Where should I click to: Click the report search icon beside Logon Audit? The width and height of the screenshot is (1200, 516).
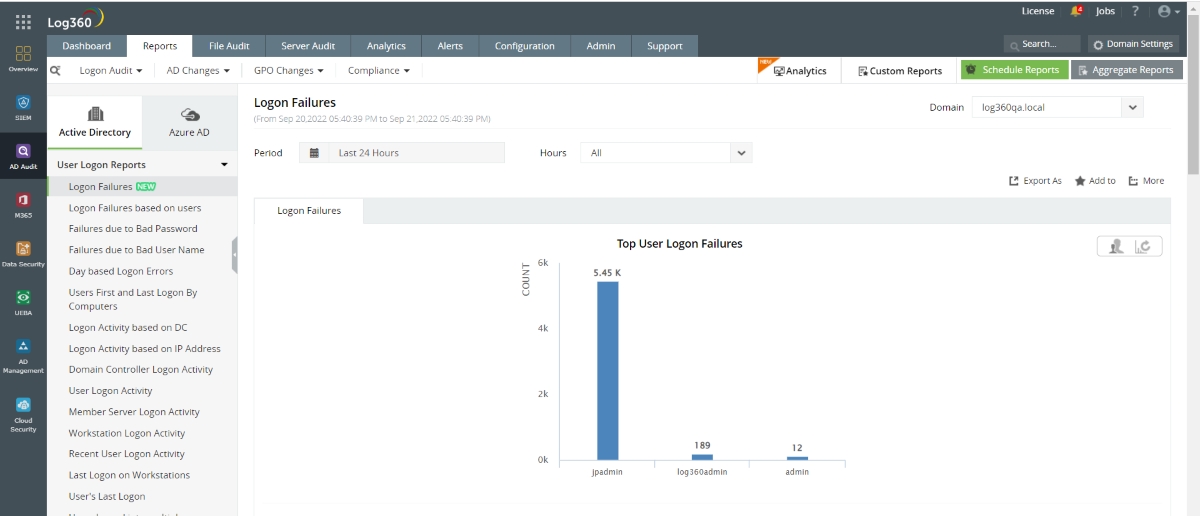tap(56, 71)
